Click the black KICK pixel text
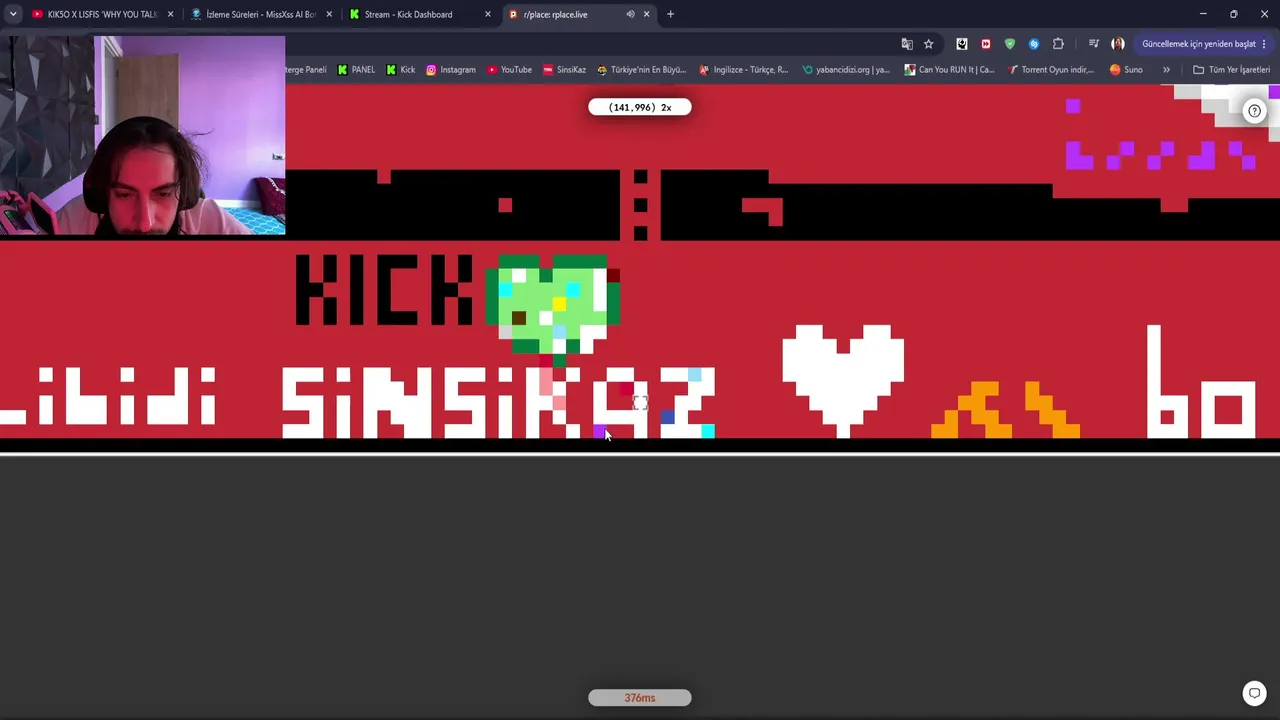1280x720 pixels. tap(384, 290)
